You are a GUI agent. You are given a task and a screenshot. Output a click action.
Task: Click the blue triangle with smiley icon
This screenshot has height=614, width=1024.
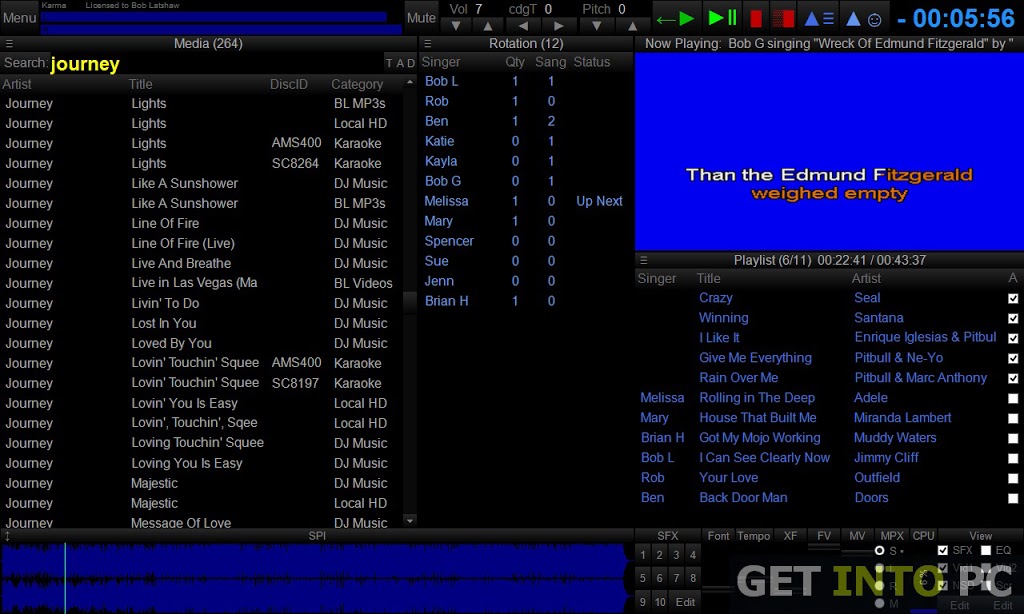[x=864, y=19]
